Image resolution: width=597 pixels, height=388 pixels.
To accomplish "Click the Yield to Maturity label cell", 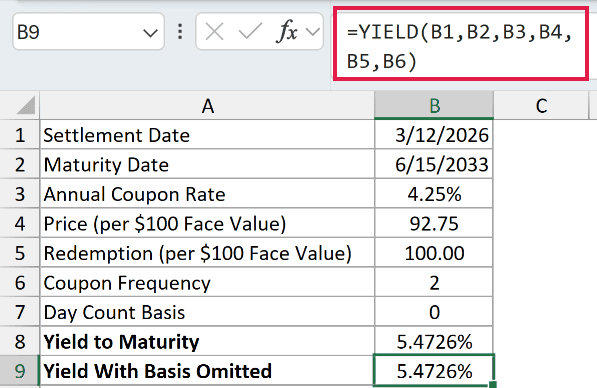I will click(x=207, y=342).
